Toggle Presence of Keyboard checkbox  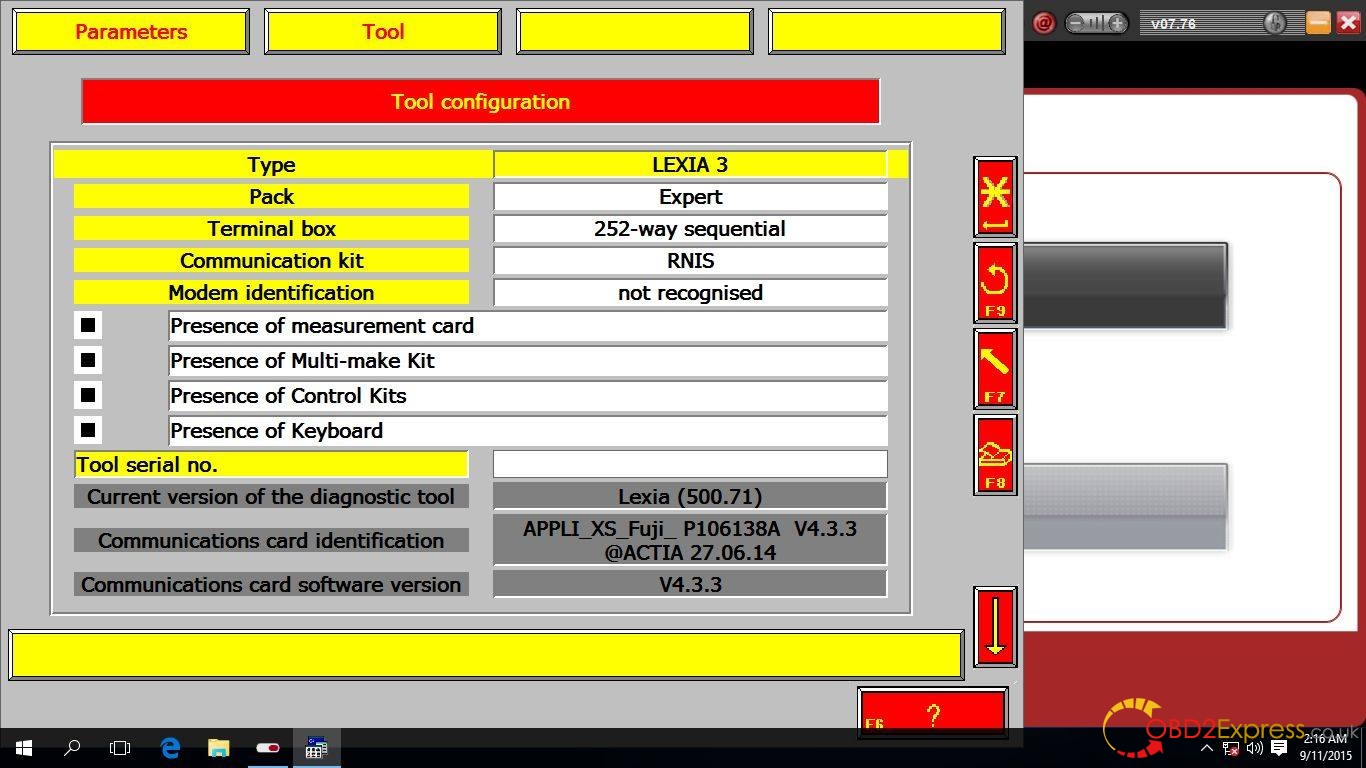(88, 430)
